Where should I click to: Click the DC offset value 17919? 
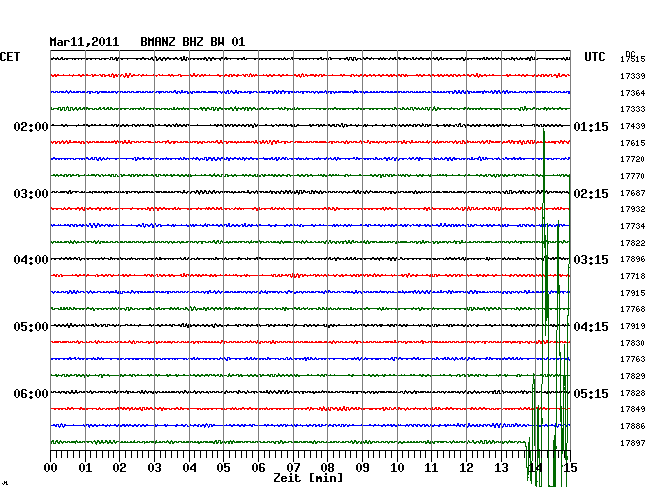[633, 327]
